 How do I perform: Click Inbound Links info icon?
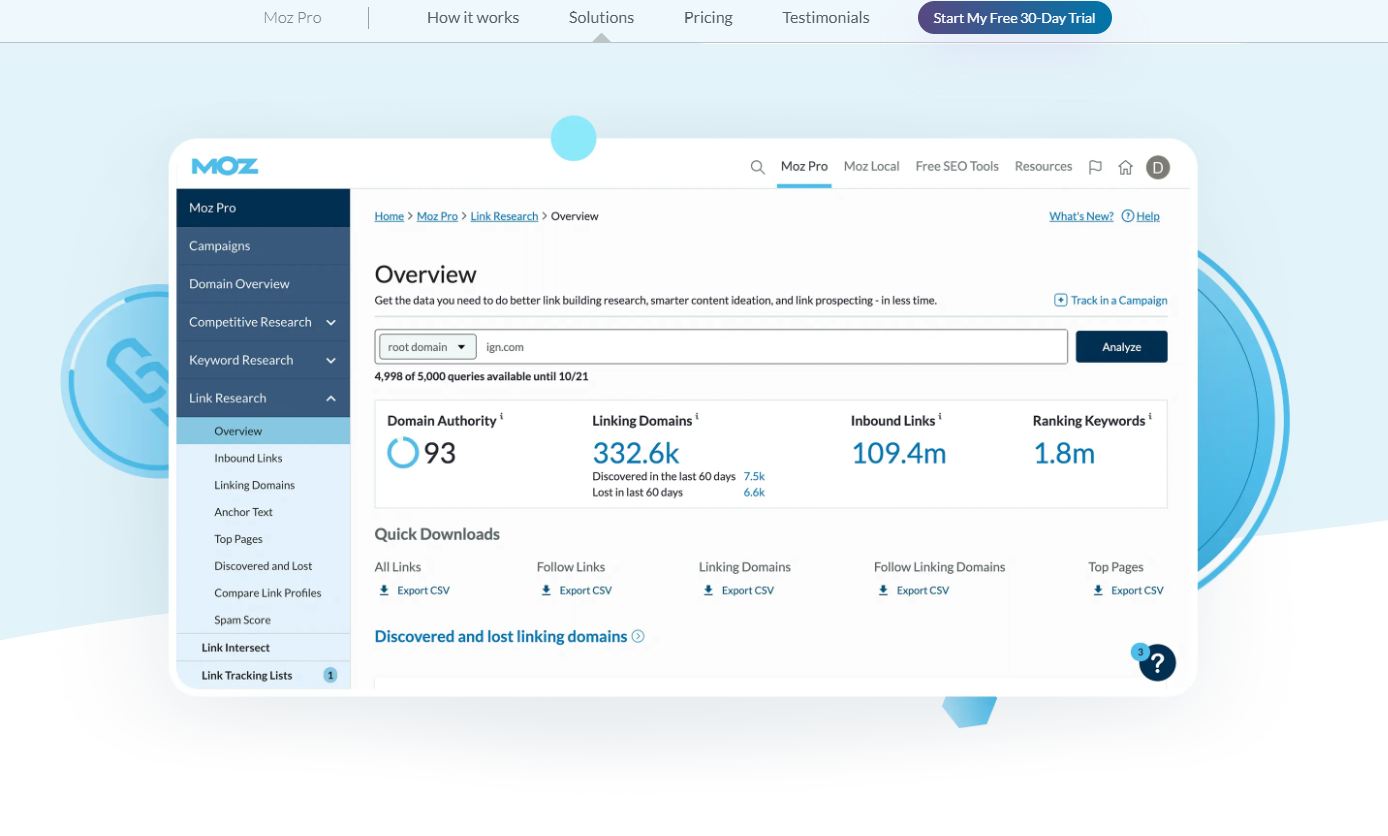940,417
